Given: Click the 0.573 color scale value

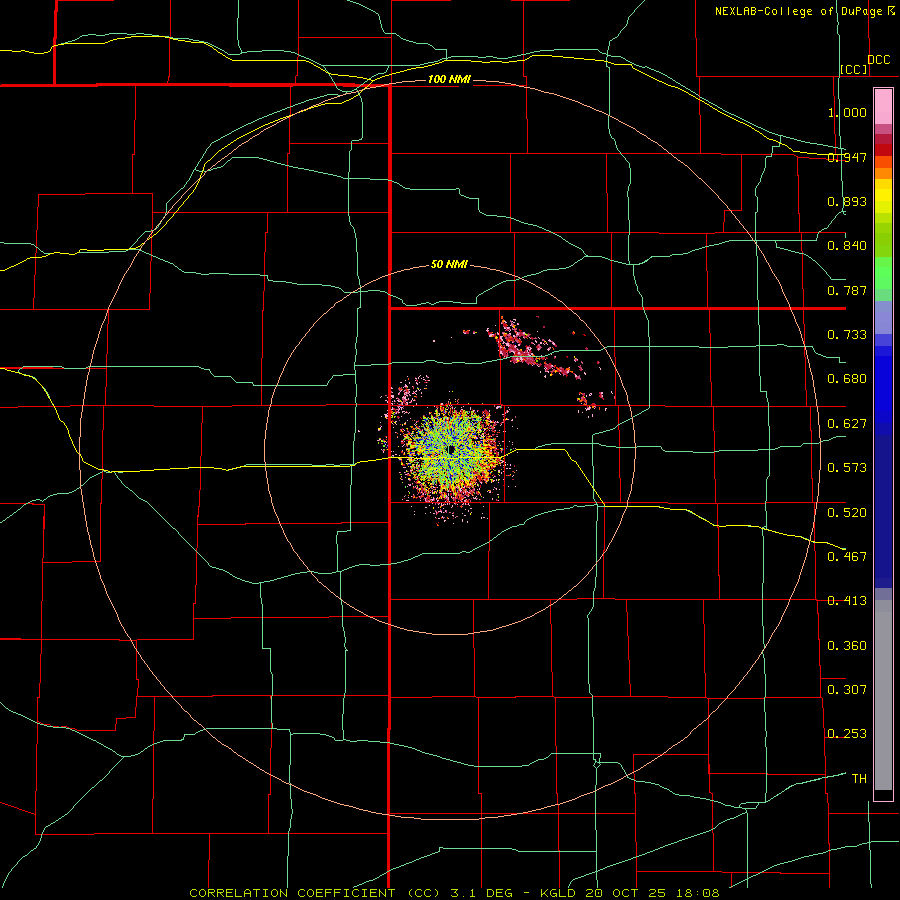Looking at the screenshot, I should (847, 468).
